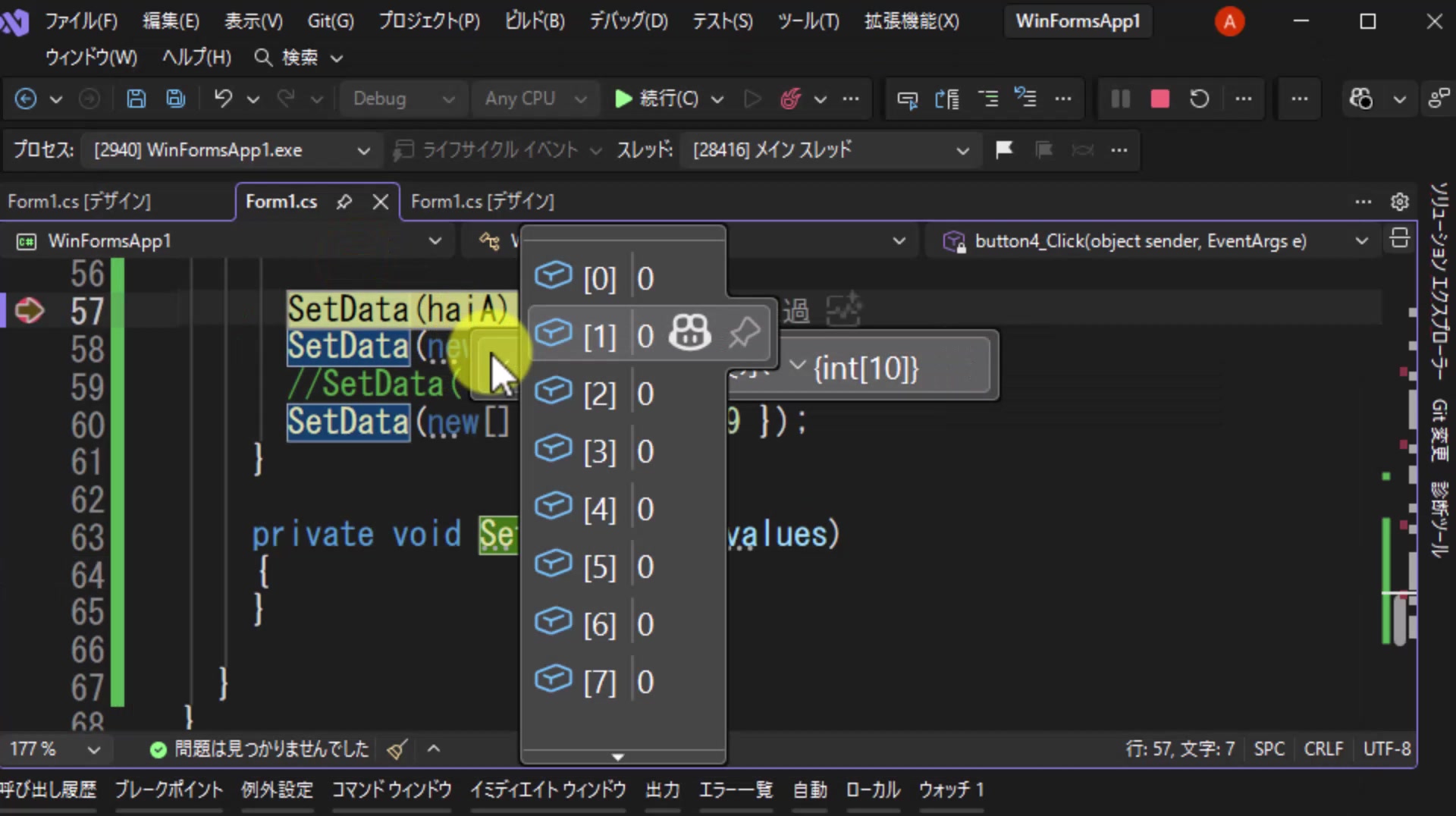Click the CRLF line ending indicator

point(1323,749)
